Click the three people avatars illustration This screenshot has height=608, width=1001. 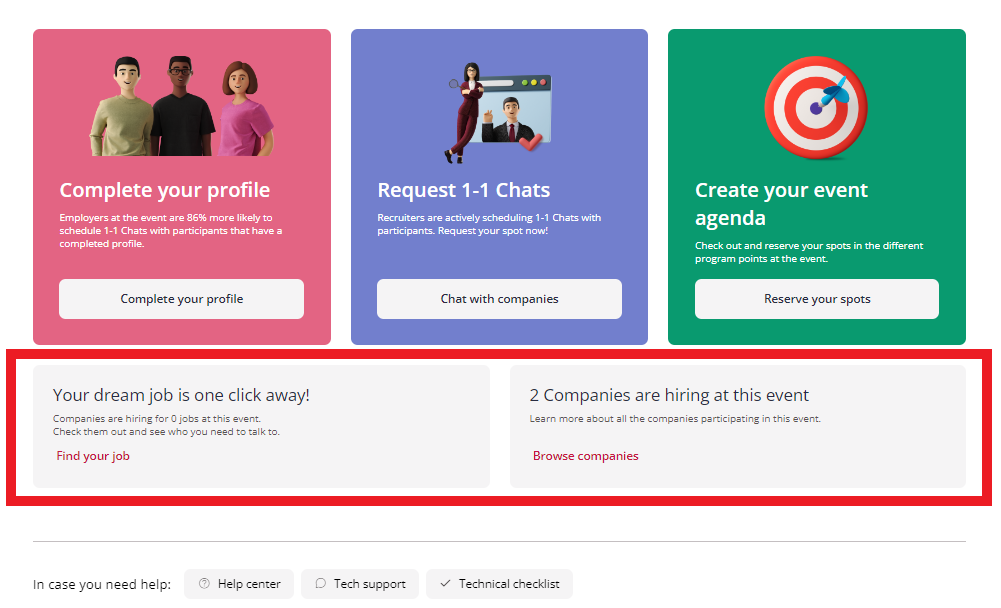click(181, 106)
